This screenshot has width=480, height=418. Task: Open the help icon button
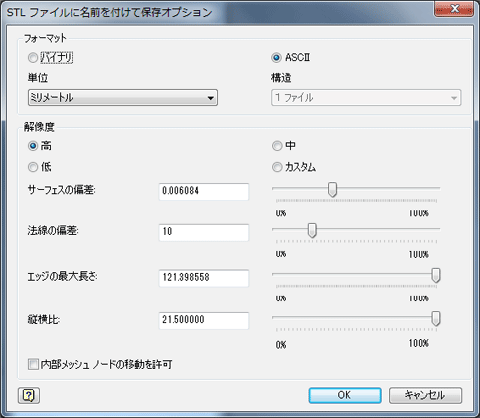click(x=29, y=396)
